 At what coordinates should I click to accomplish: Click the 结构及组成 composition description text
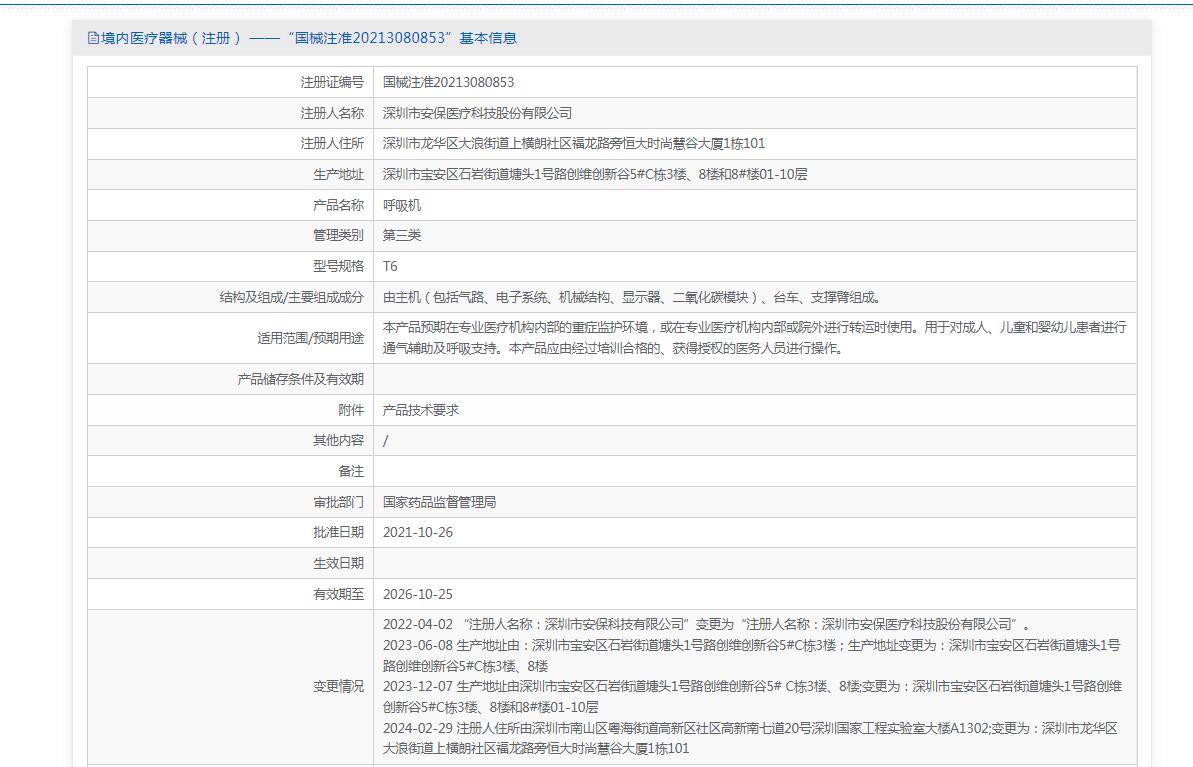click(631, 297)
